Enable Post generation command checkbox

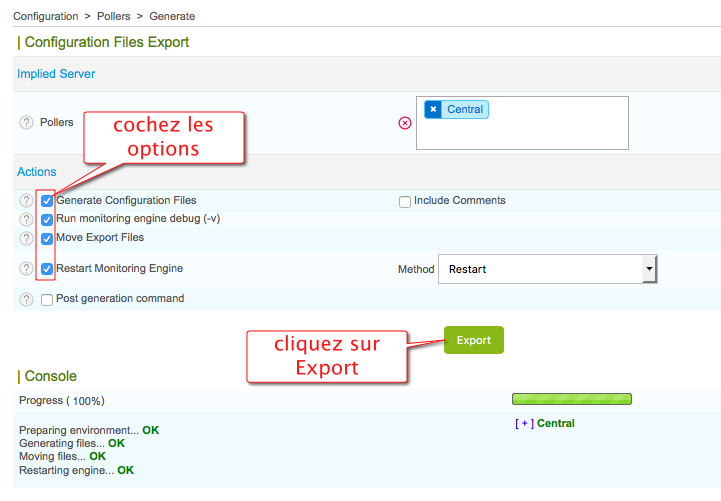pos(47,300)
